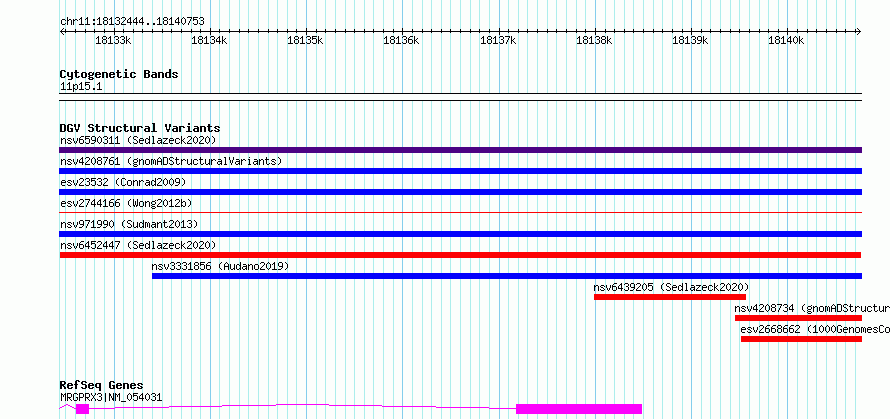Viewport: 890px width, 419px height.
Task: Open the nsv4208734 gnomAD variant label
Action: tap(812, 308)
